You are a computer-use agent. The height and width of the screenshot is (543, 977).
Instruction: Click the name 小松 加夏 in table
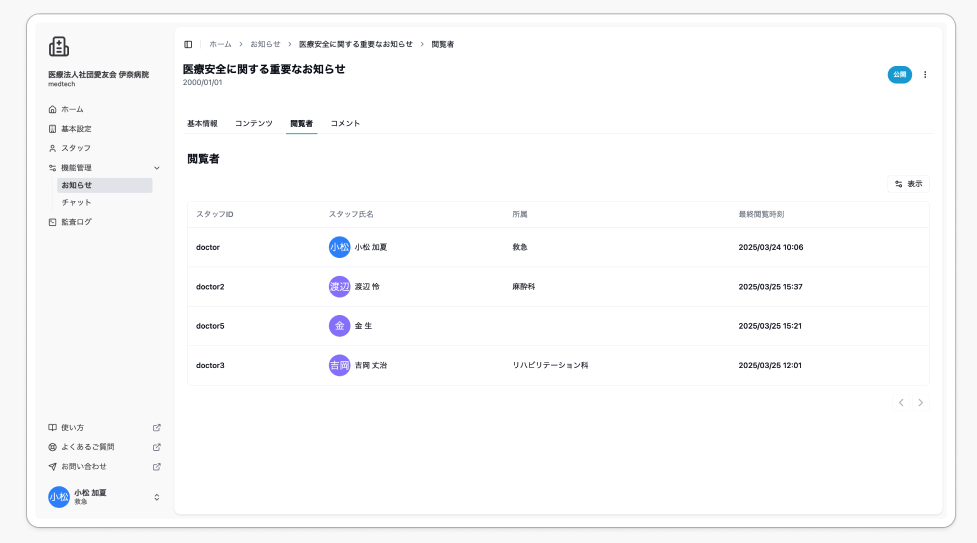point(371,247)
